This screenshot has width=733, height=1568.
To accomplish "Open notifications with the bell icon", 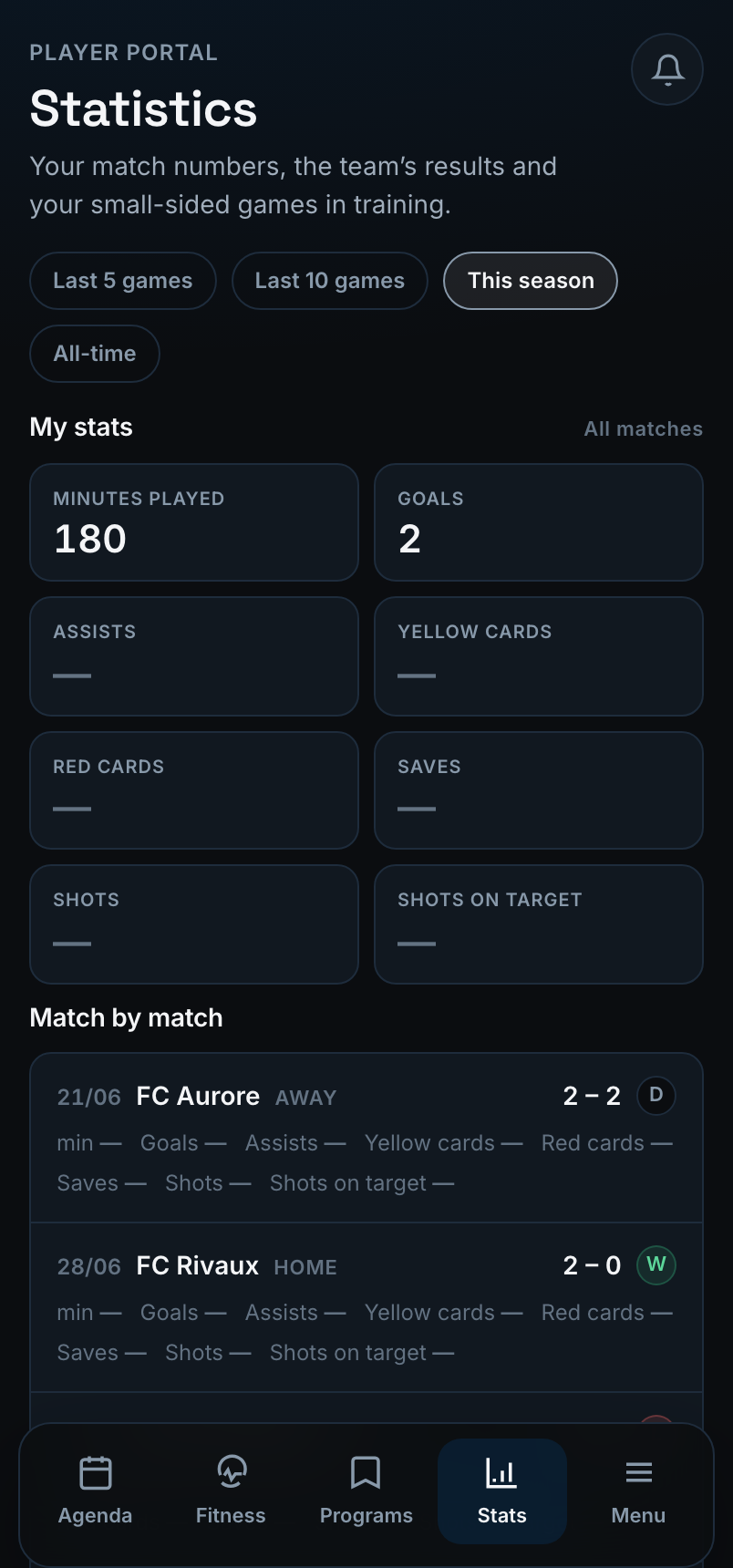I will (x=667, y=69).
